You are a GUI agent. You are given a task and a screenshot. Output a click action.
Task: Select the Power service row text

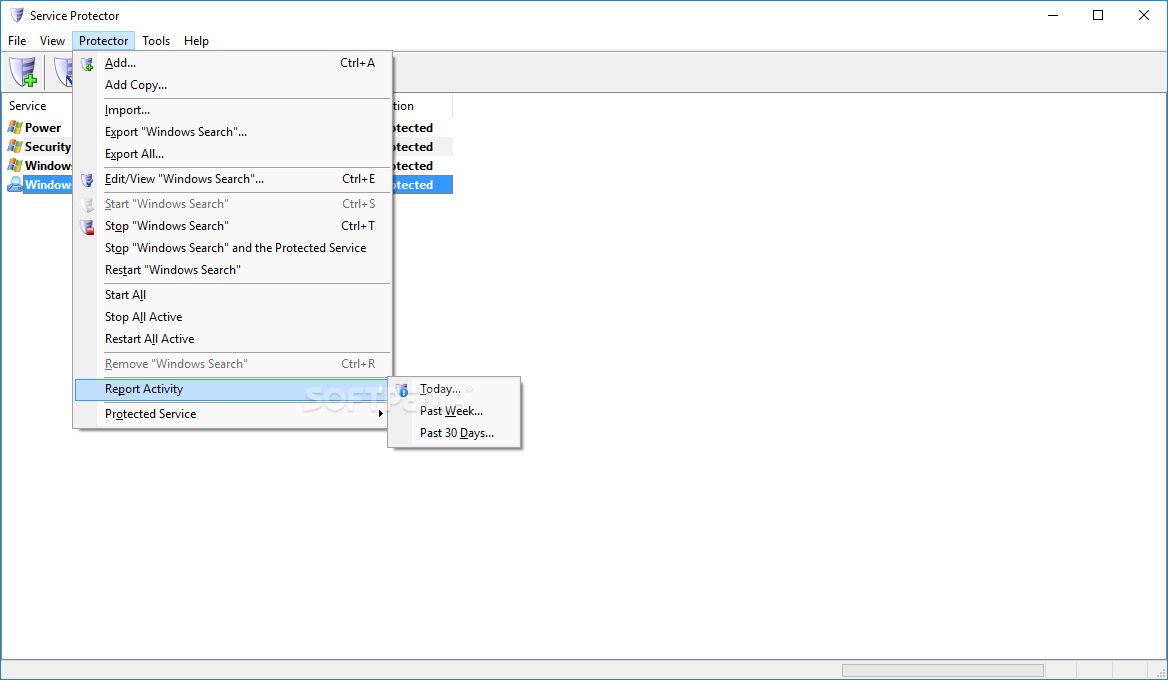pyautogui.click(x=43, y=128)
